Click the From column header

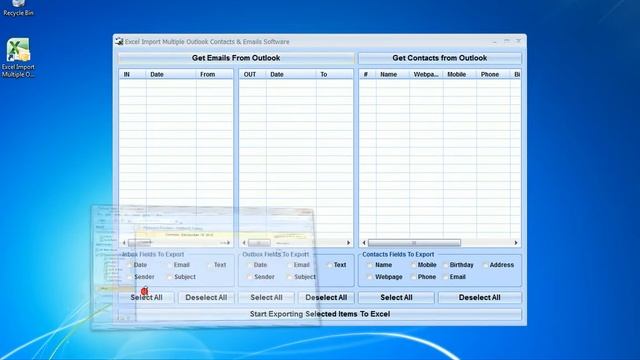[214, 74]
